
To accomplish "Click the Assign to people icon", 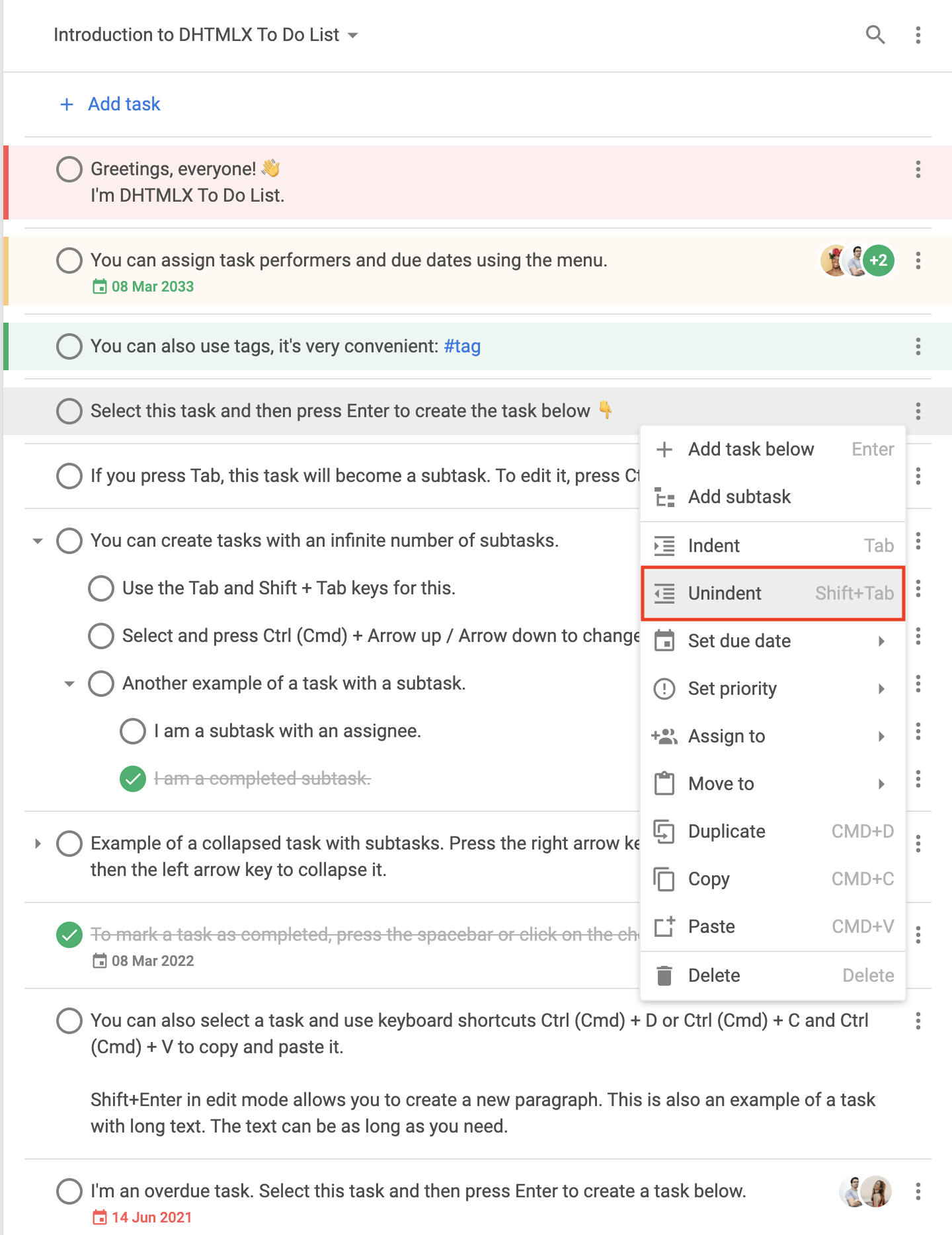I will [x=664, y=736].
